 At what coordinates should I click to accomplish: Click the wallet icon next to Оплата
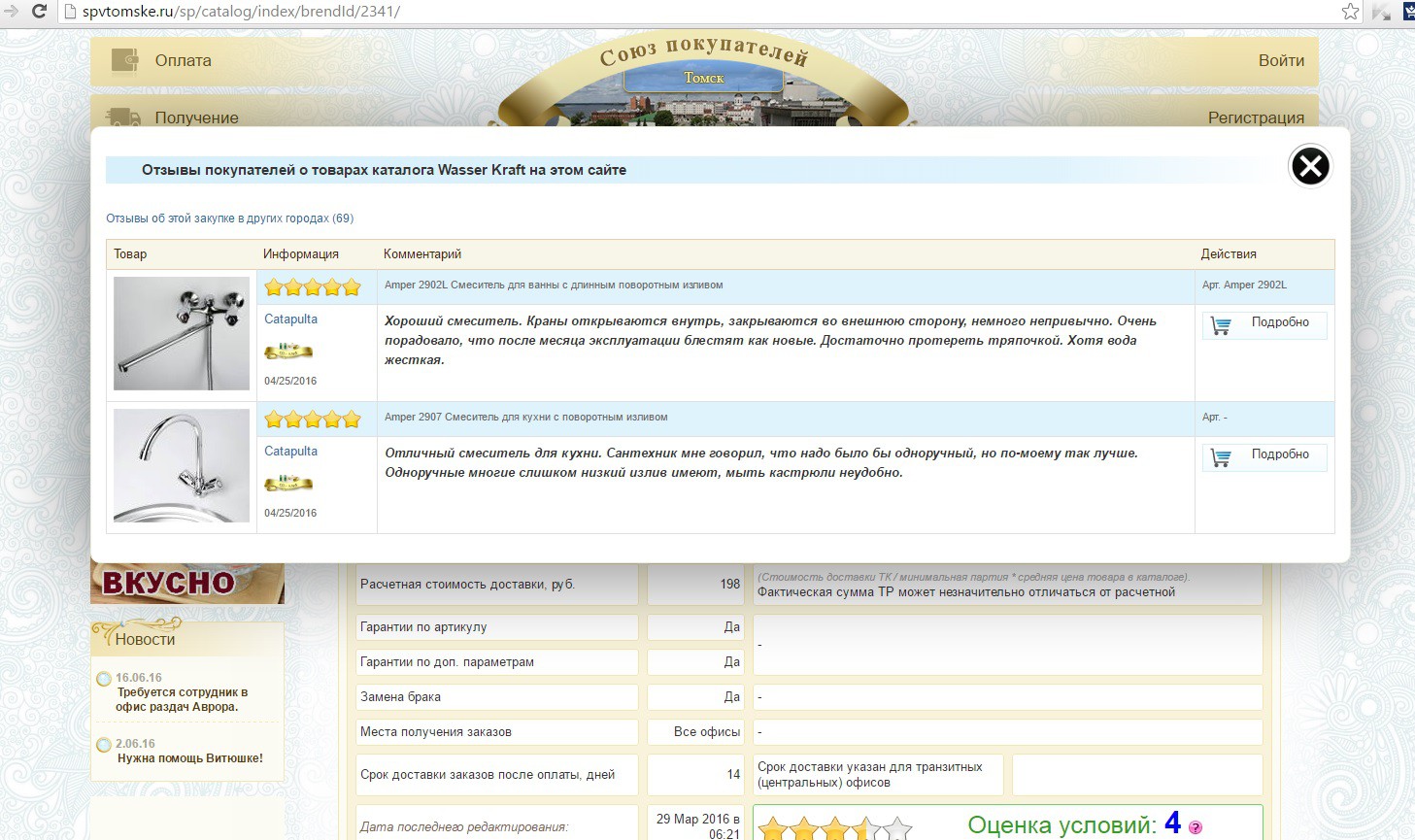(x=124, y=60)
